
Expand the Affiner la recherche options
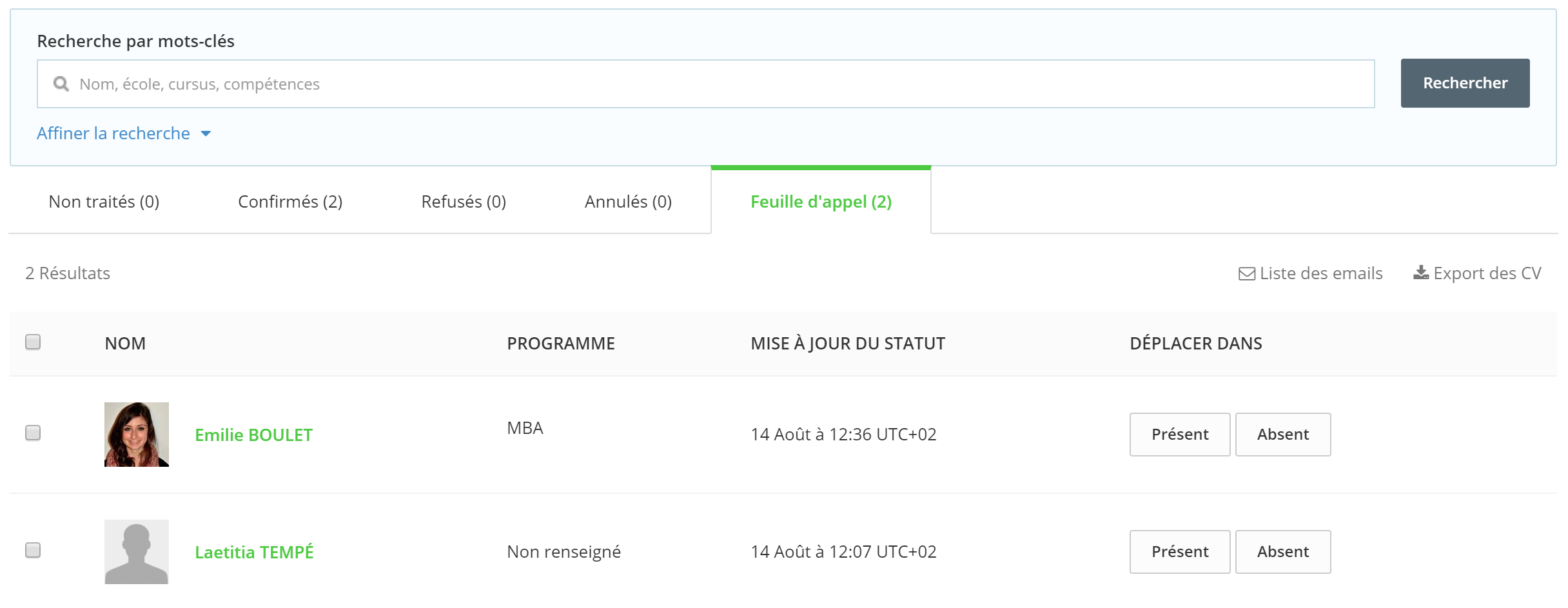click(x=113, y=133)
